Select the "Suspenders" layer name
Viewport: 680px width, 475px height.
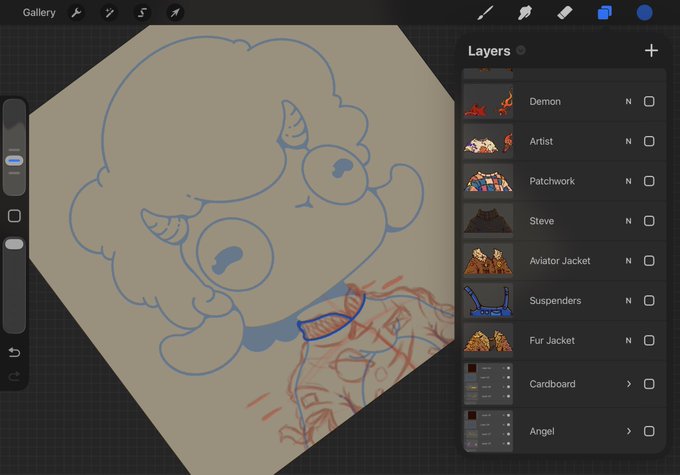555,301
